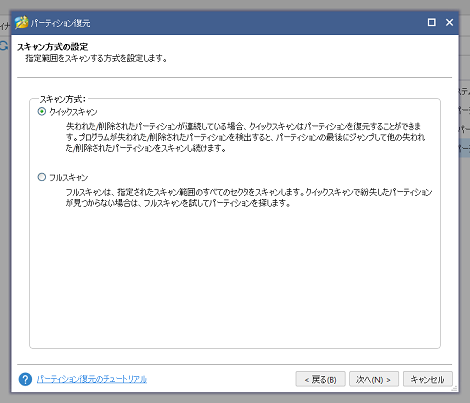Click the partially hidden refresh icon behind dialog
470x403 pixels.
(x=4, y=46)
